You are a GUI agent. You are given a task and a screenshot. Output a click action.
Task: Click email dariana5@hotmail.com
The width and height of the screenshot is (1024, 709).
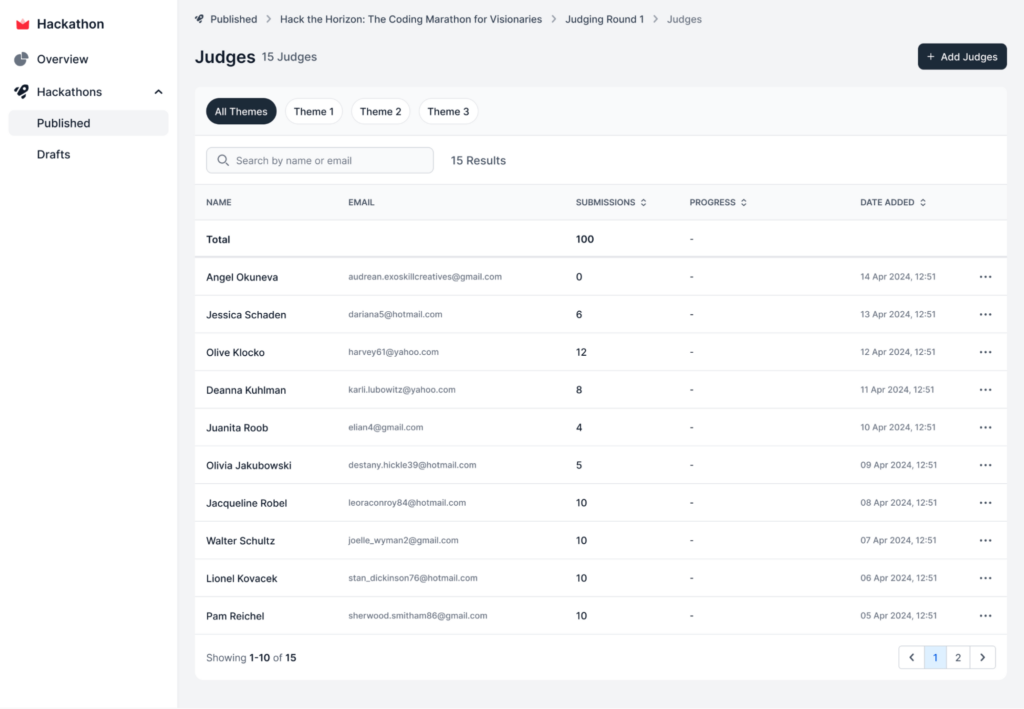point(395,314)
